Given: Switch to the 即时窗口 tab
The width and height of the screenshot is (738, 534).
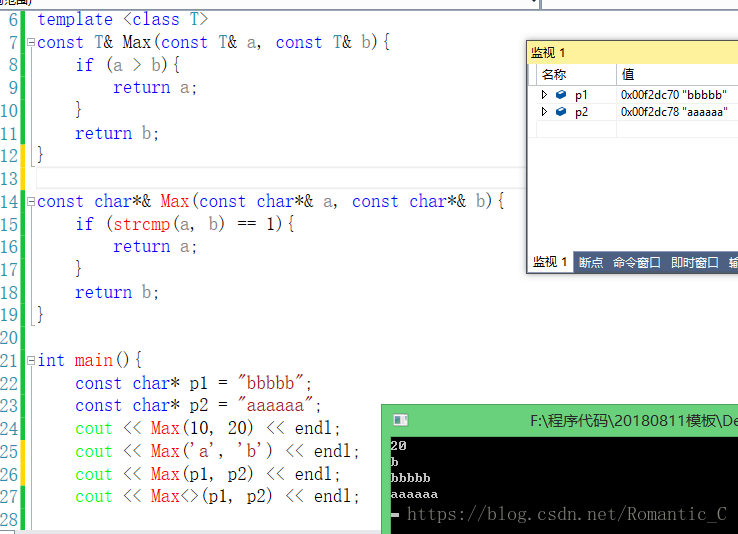Looking at the screenshot, I should 695,263.
